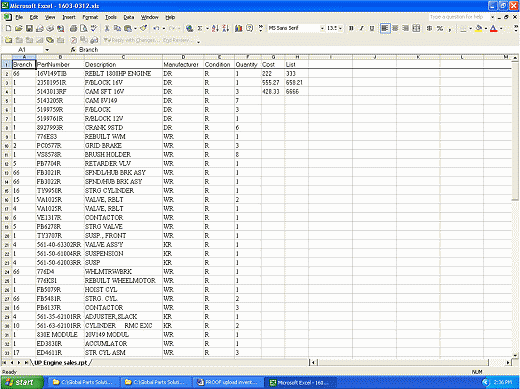Apply the yellow fill color
520x389 pixels.
(479, 29)
